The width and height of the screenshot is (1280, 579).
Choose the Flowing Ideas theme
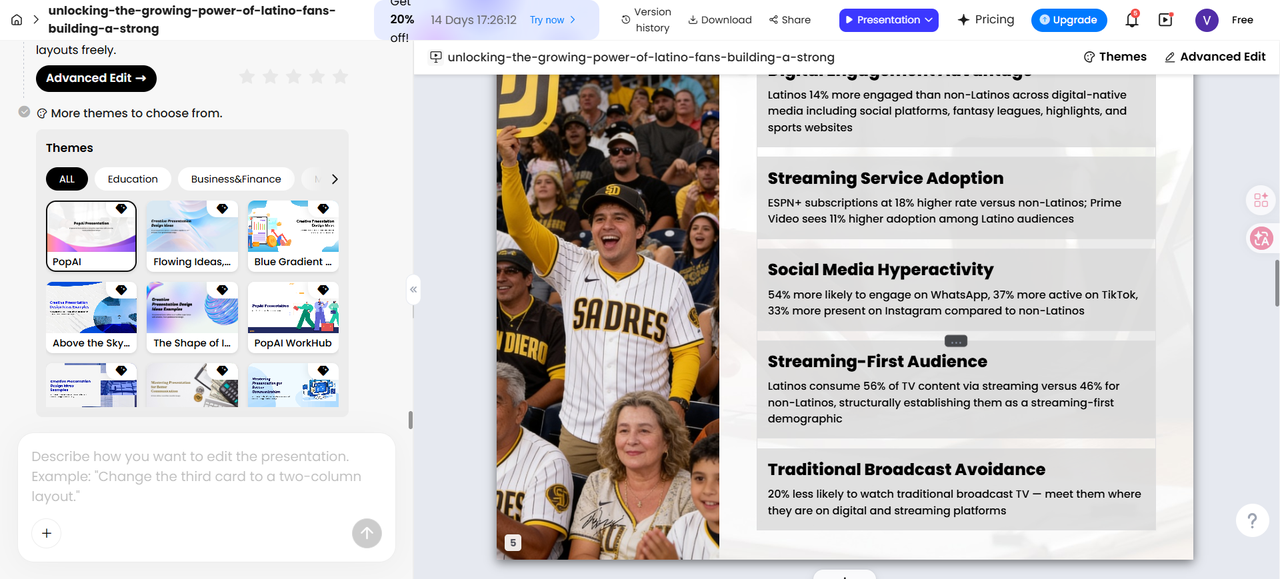tap(192, 236)
